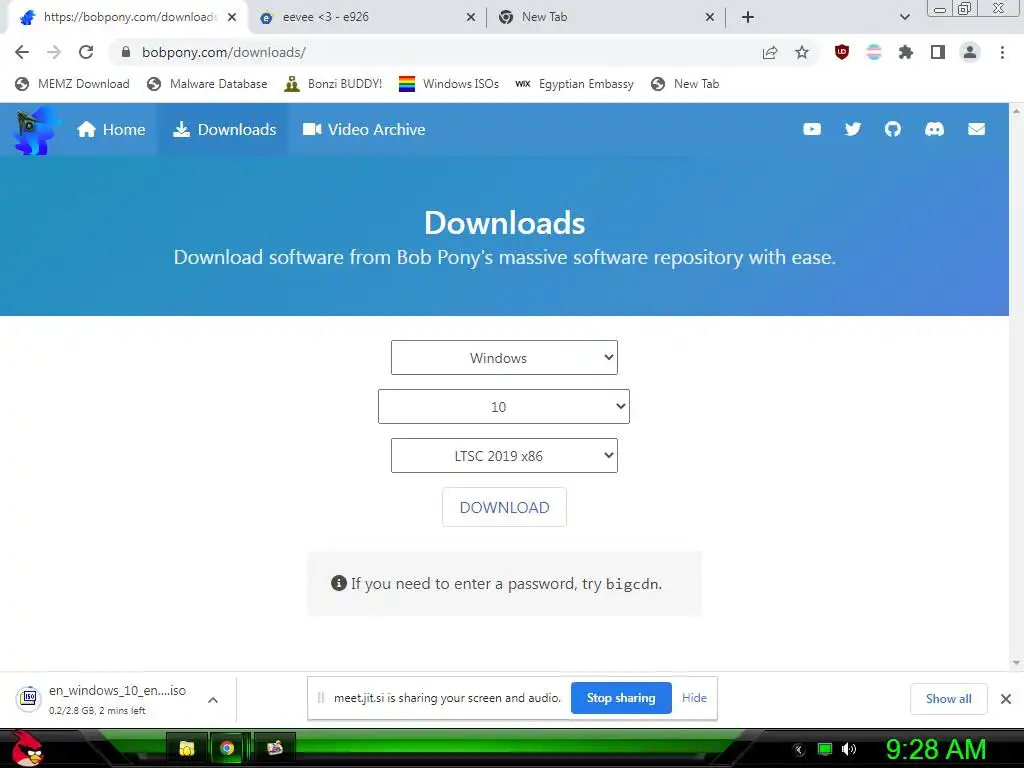Close the New Tab browser tab
The width and height of the screenshot is (1024, 768).
pos(710,18)
